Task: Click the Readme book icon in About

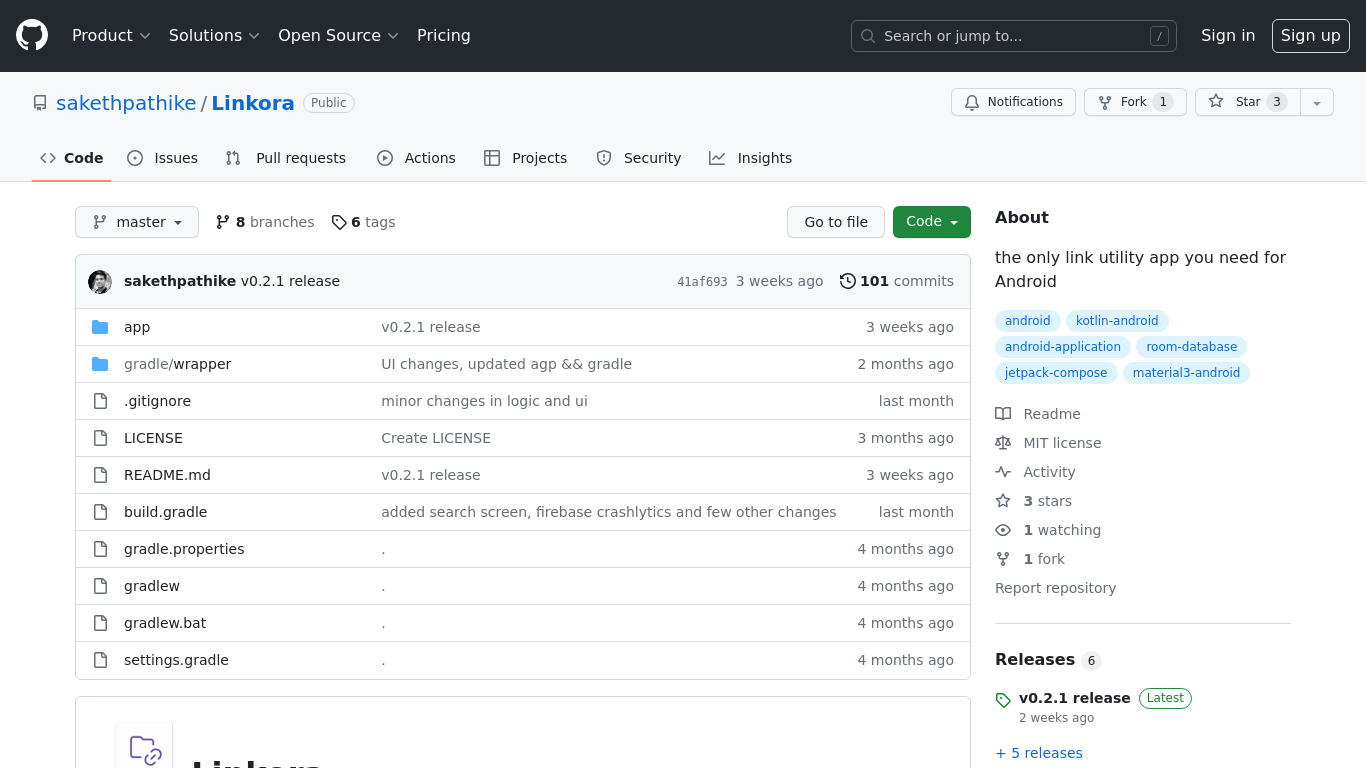Action: pyautogui.click(x=1003, y=414)
